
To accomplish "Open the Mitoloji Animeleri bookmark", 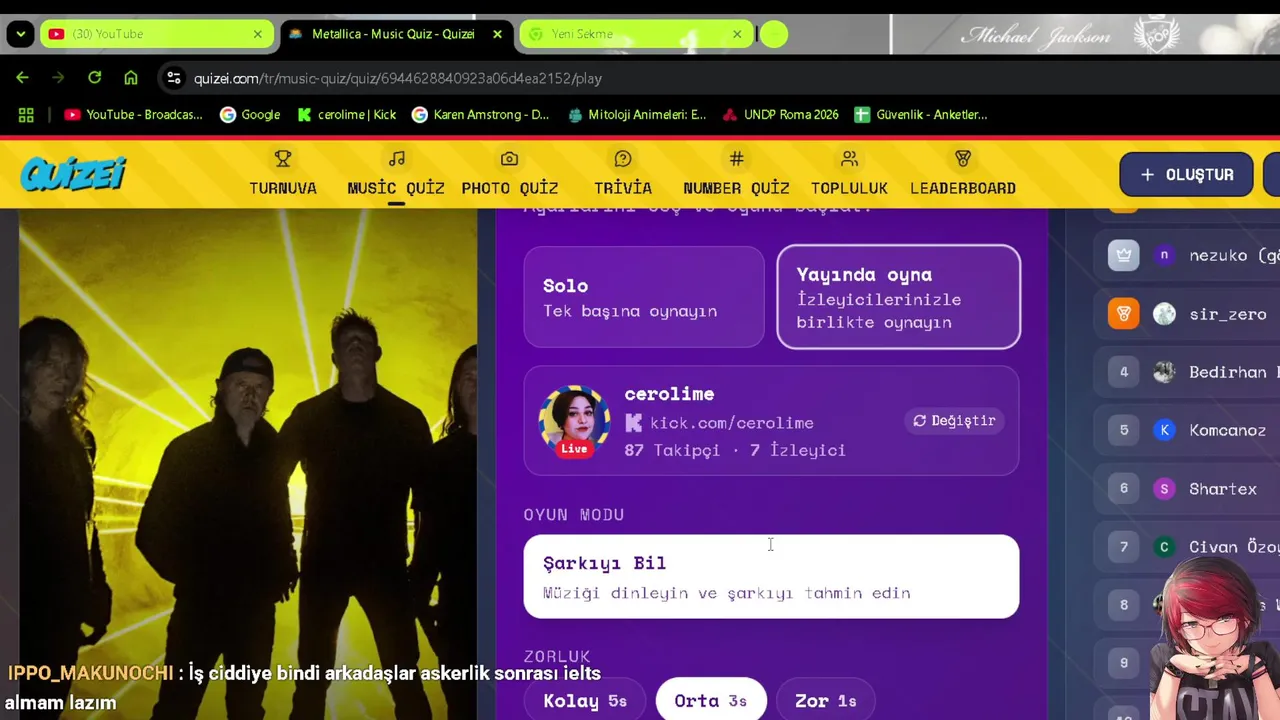I will [636, 115].
